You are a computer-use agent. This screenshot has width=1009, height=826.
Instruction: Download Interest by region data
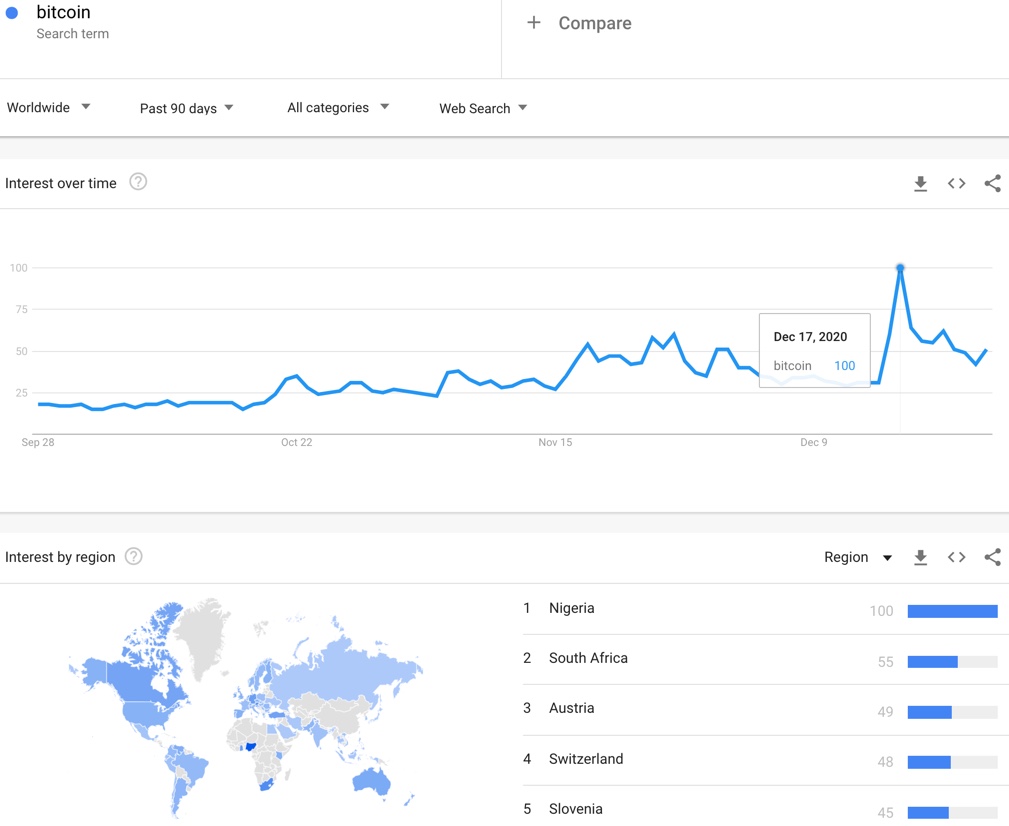[x=920, y=558]
